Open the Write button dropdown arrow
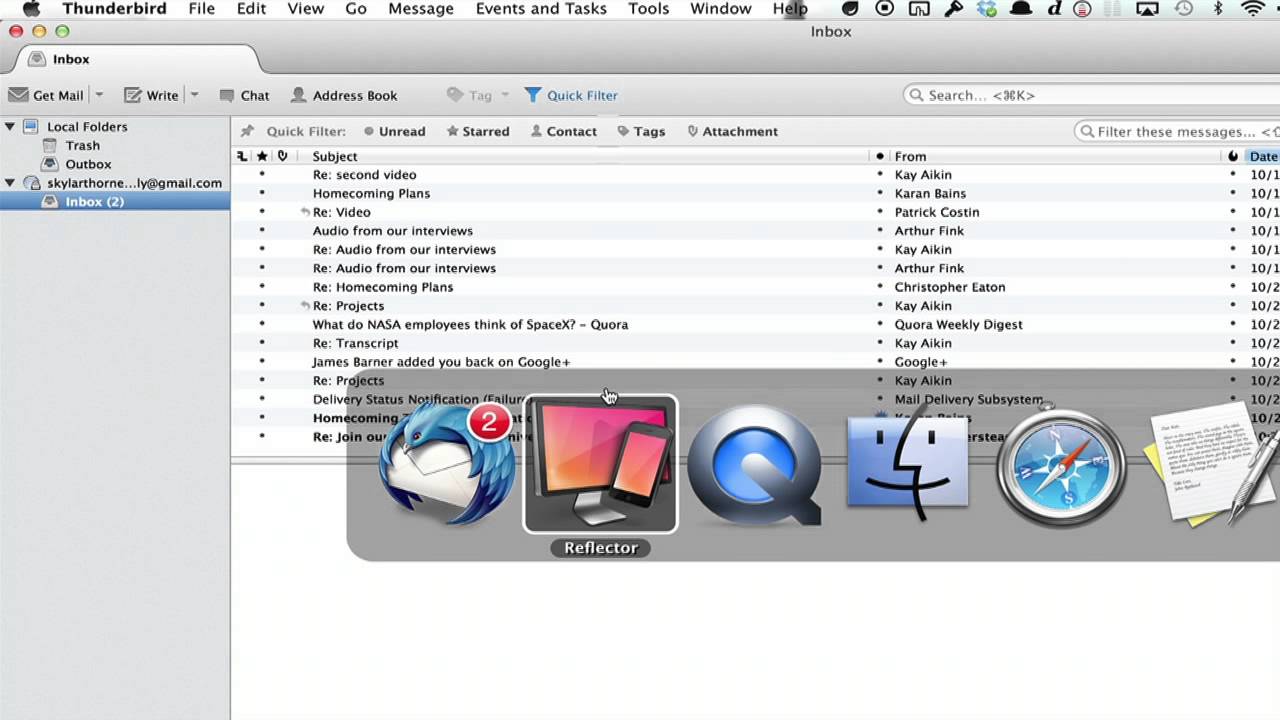The height and width of the screenshot is (720, 1280). 196,95
